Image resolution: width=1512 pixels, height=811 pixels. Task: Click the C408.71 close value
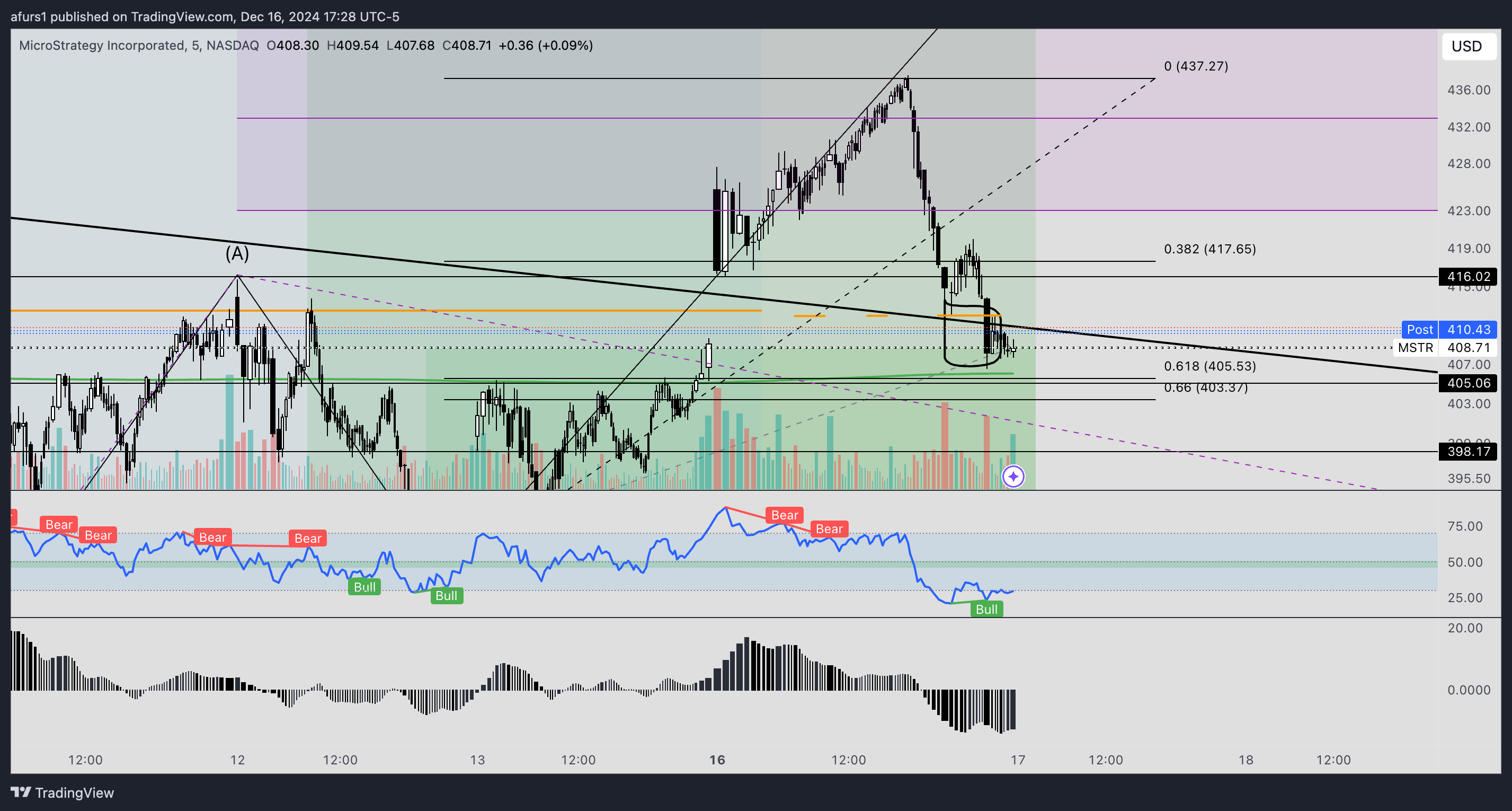pyautogui.click(x=467, y=45)
